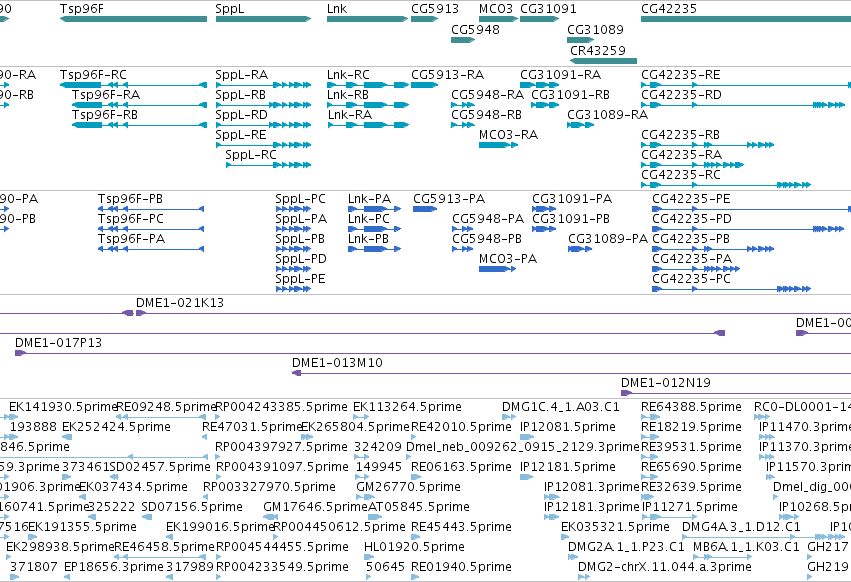Click transcript label CG42235-RB
This screenshot has width=851, height=582.
(681, 135)
